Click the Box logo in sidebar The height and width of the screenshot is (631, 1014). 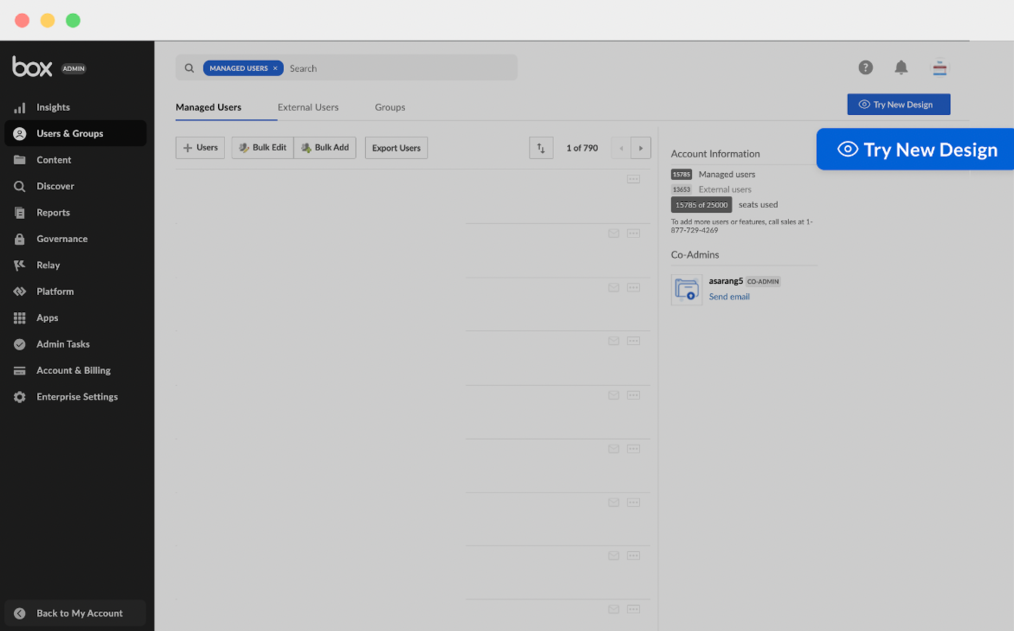(x=32, y=67)
